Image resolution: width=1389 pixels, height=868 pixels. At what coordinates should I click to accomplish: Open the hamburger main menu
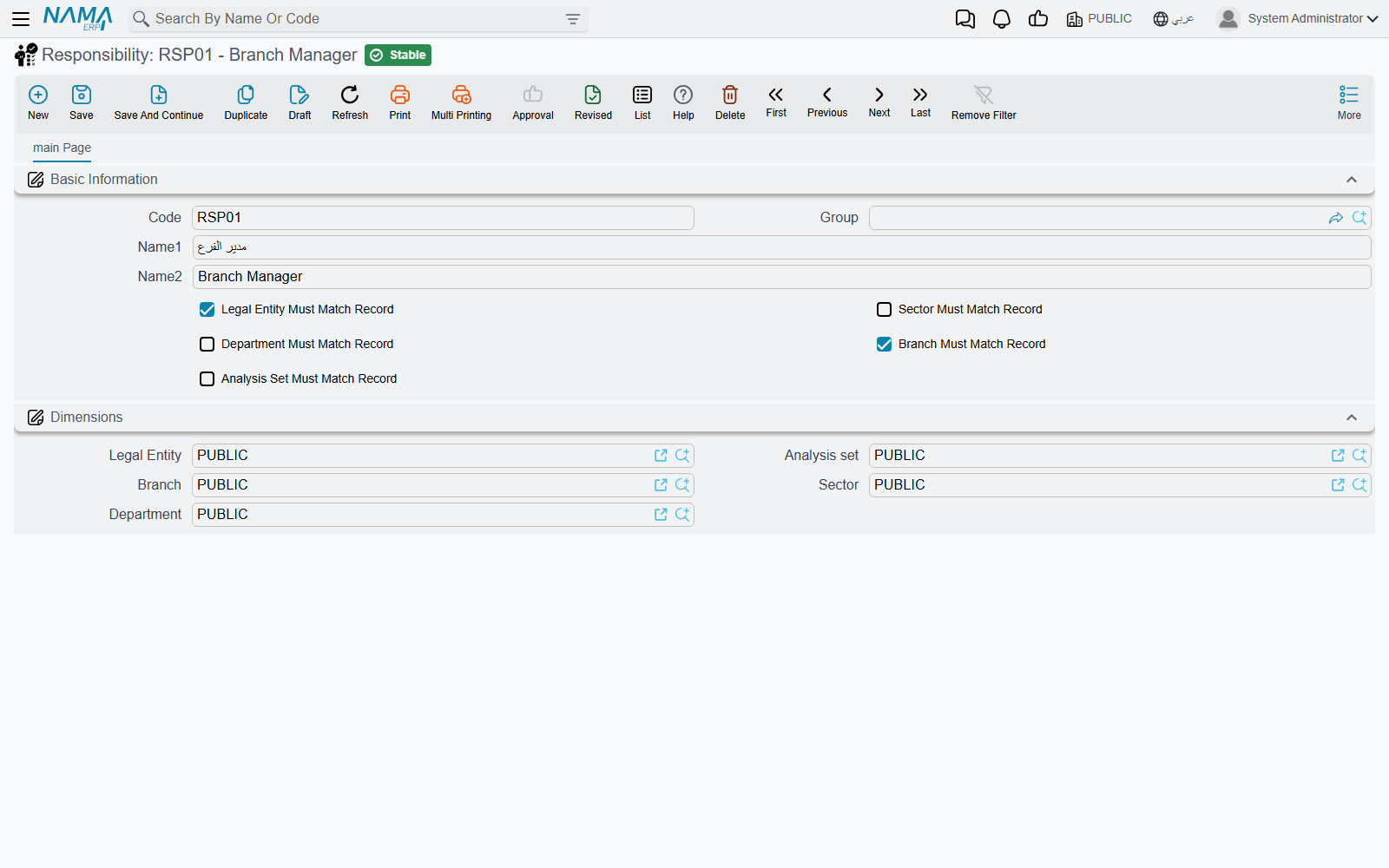point(21,19)
